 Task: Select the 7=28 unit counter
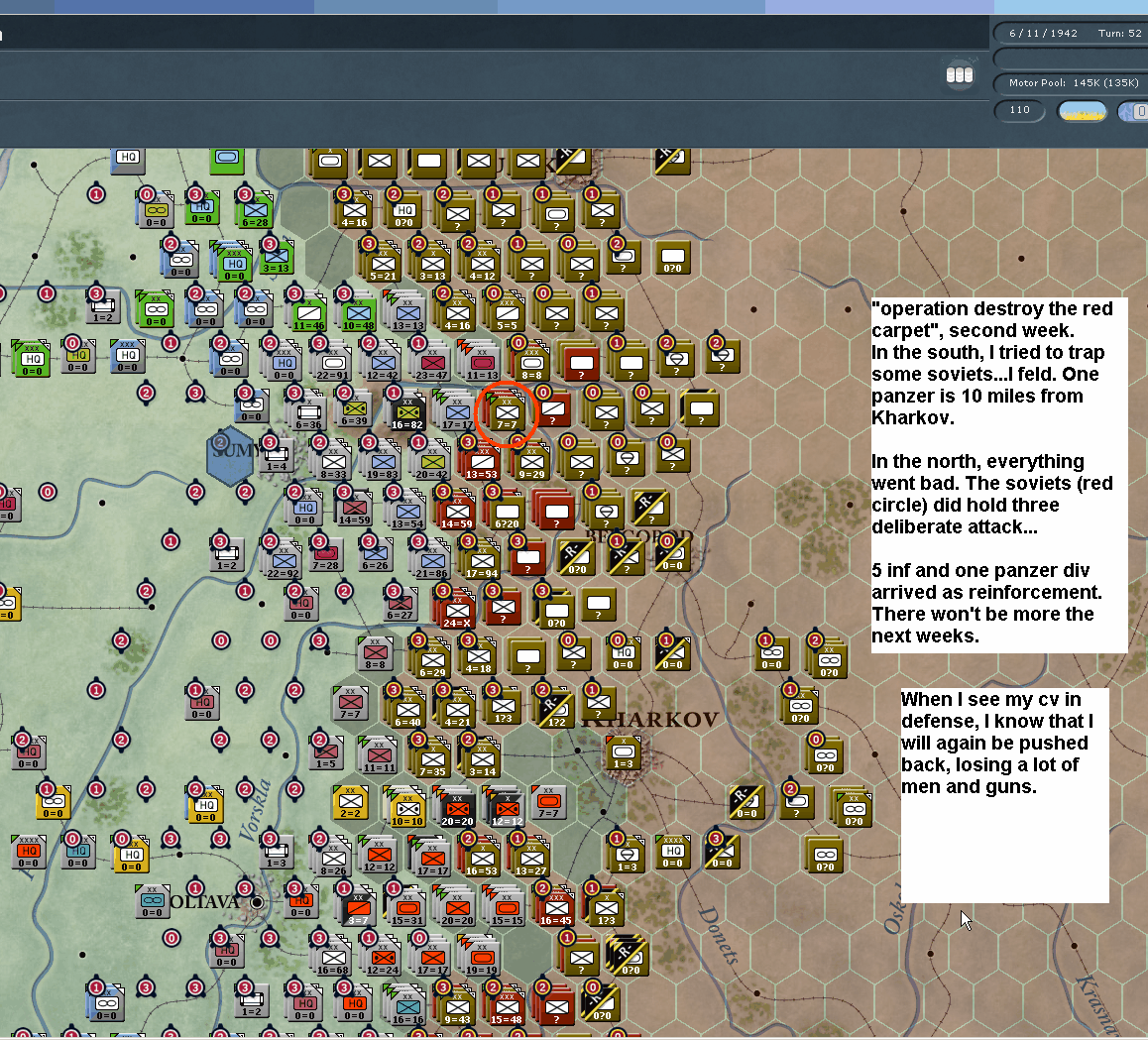point(326,556)
